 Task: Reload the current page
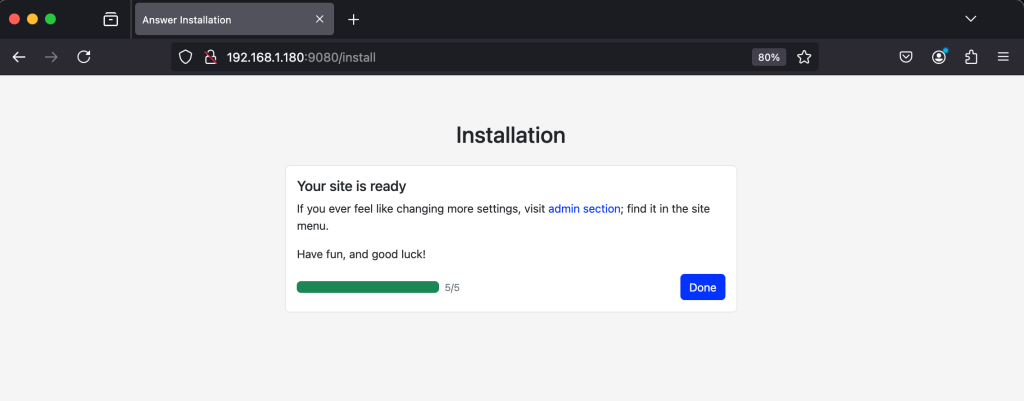(84, 57)
